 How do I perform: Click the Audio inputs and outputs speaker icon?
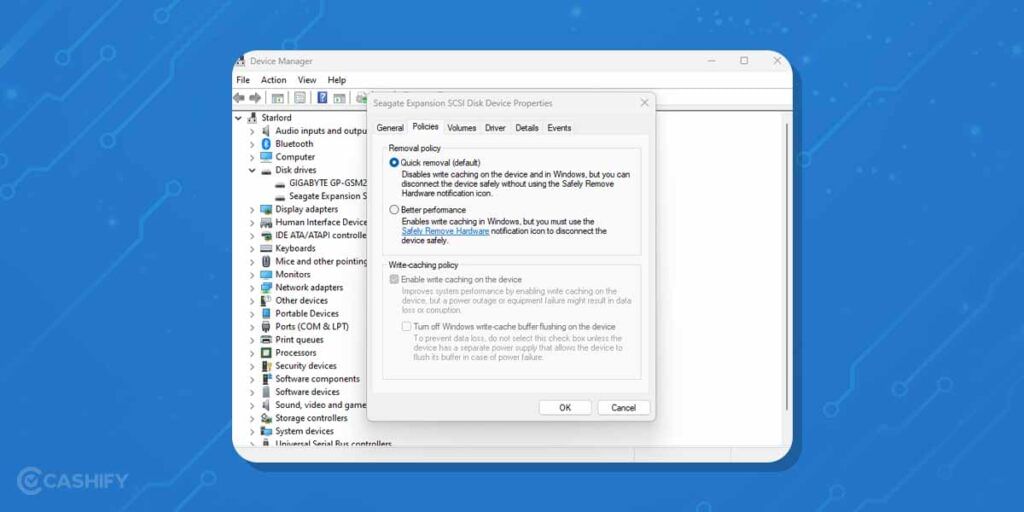266,131
